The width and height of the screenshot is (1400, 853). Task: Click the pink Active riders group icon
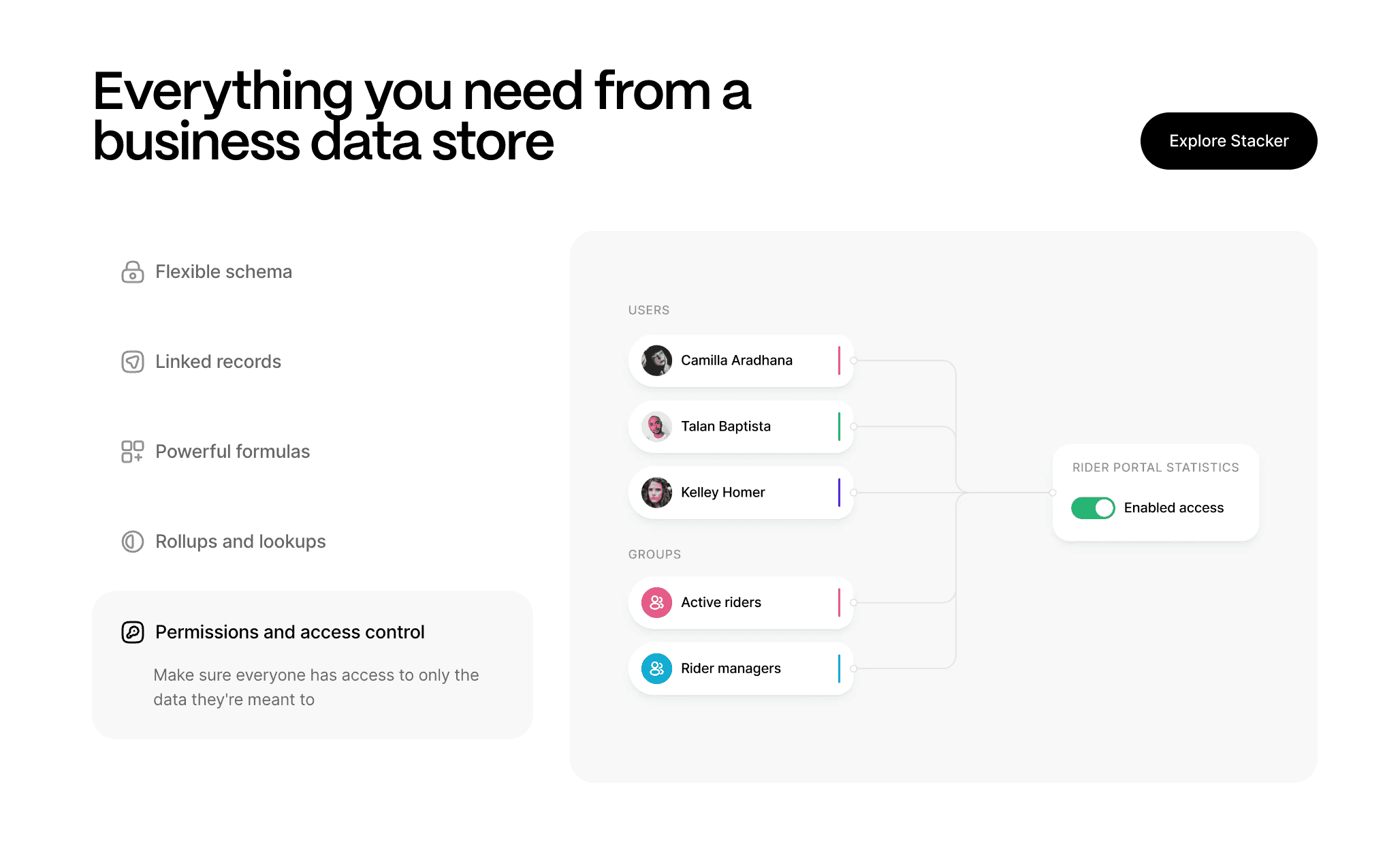(x=656, y=602)
